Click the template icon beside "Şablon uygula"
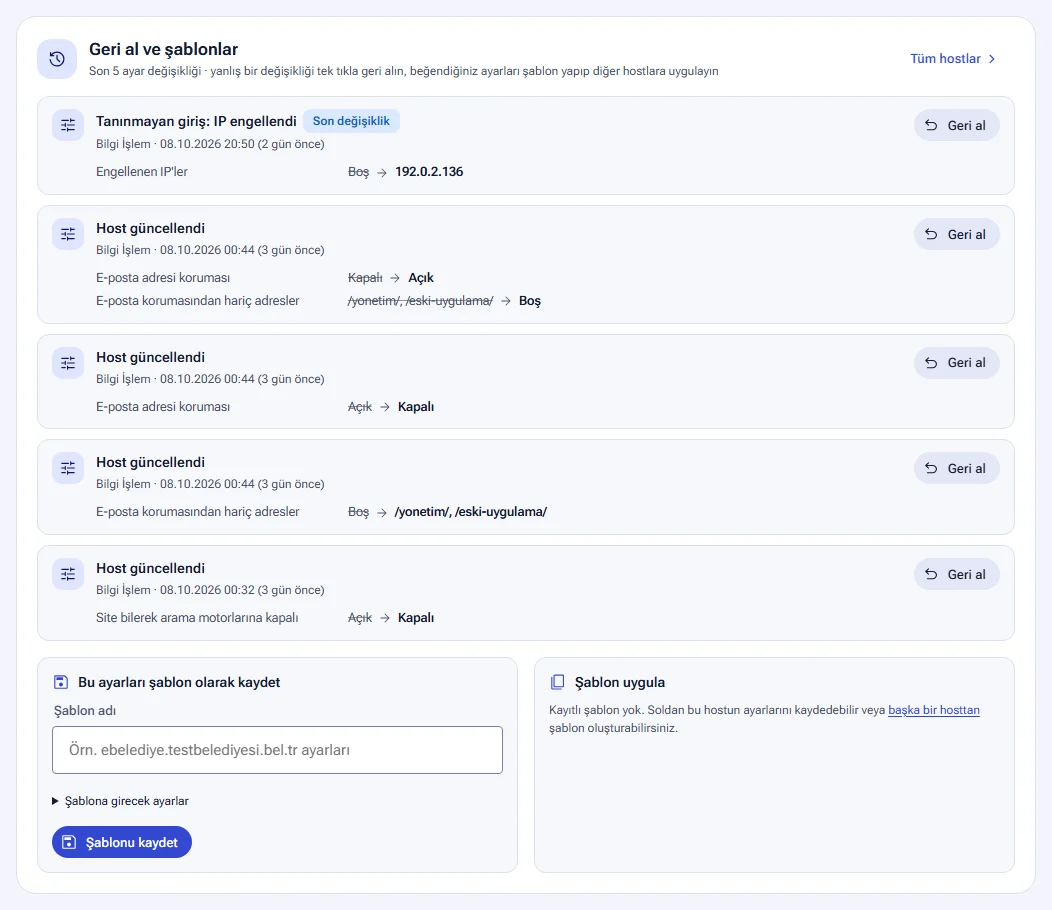 557,682
